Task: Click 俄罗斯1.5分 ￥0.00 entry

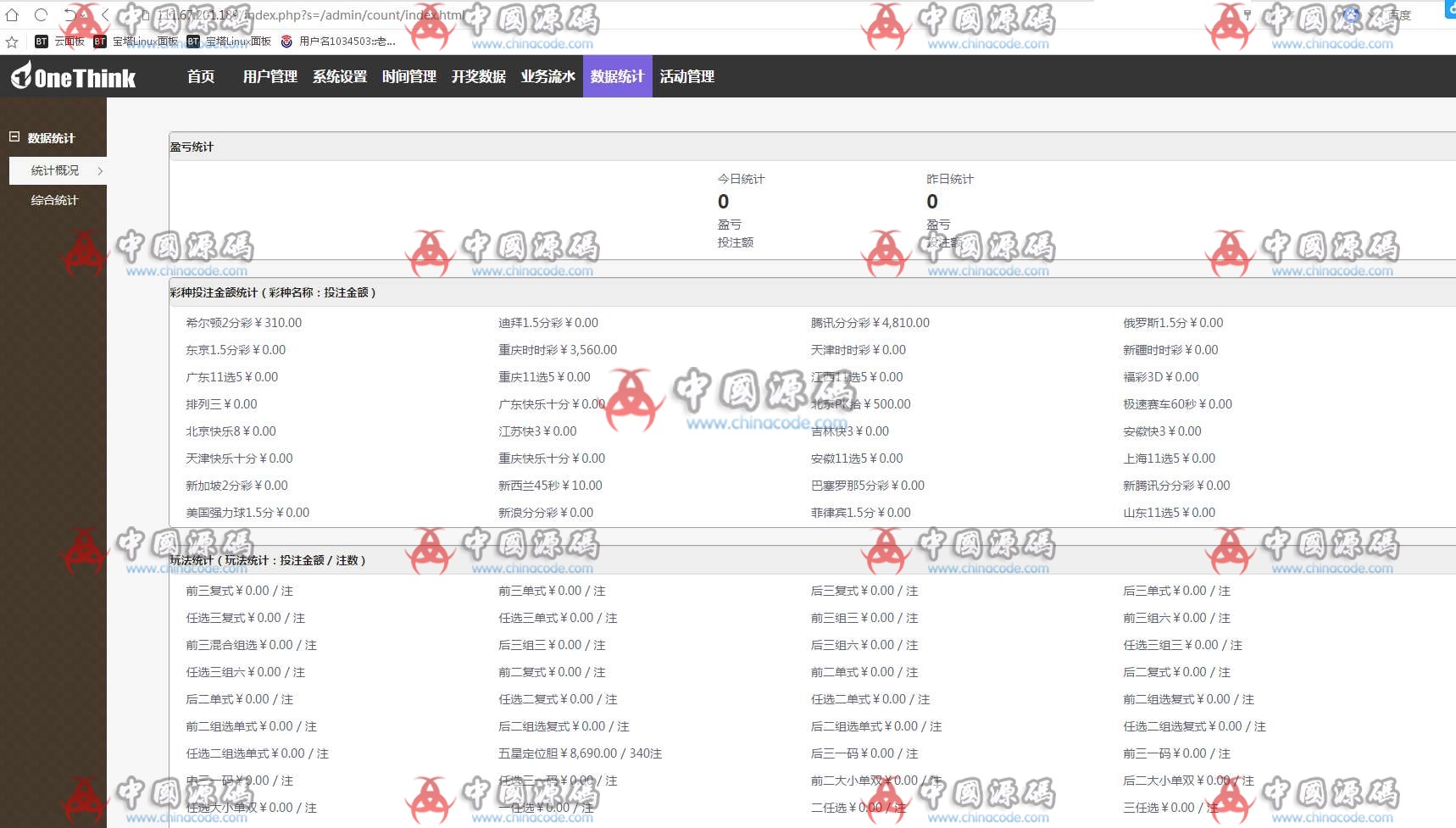Action: tap(1174, 323)
